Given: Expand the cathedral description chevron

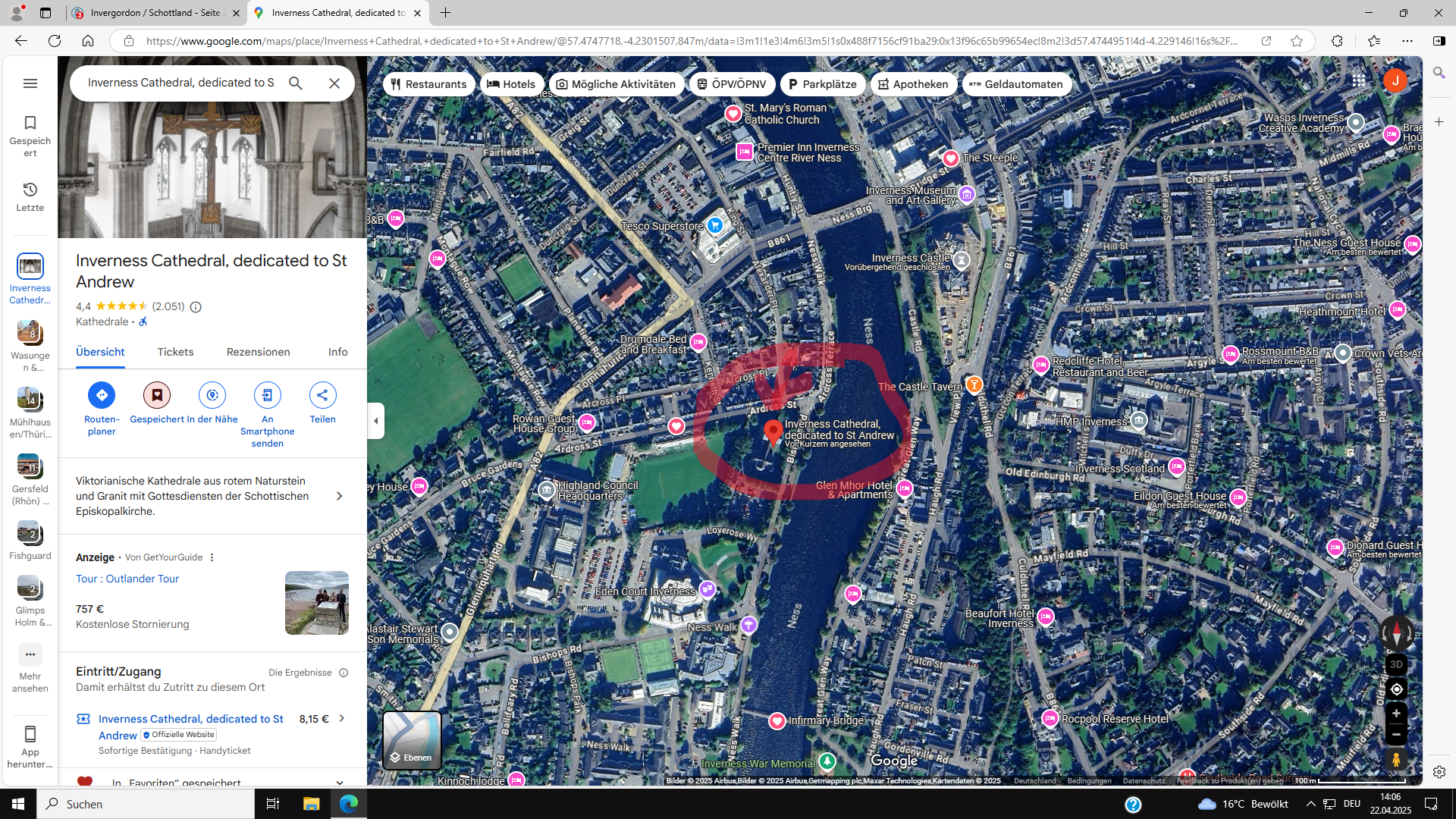Looking at the screenshot, I should (x=339, y=496).
